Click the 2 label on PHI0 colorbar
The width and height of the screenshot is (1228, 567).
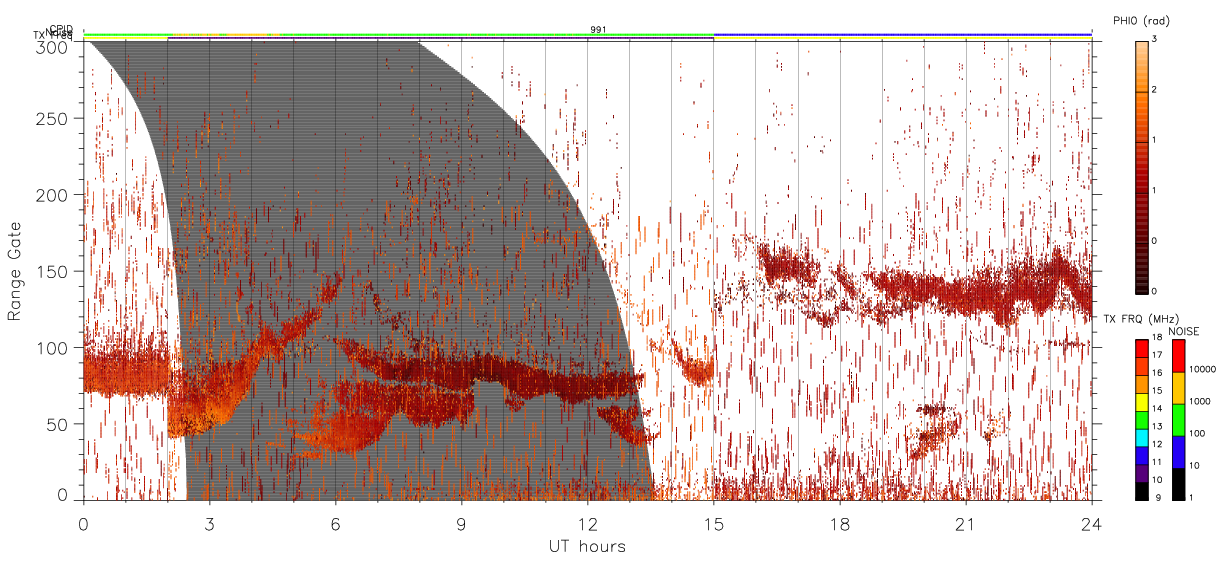coord(1156,90)
